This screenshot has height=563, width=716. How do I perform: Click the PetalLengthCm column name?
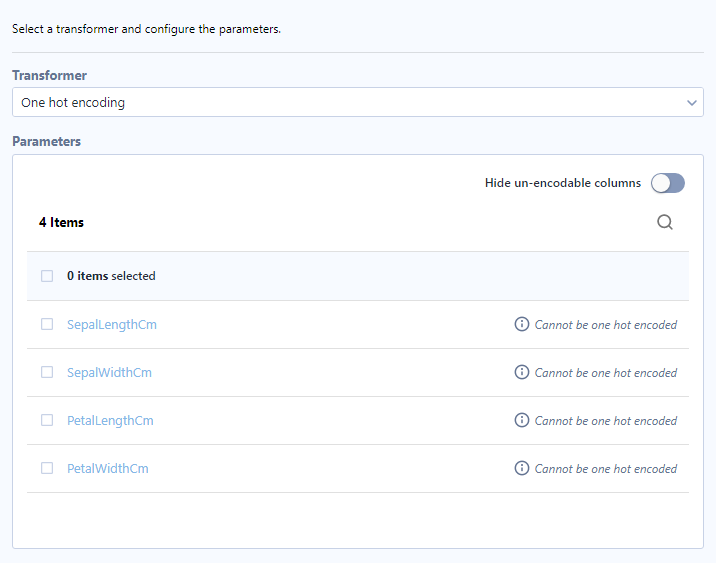click(x=110, y=420)
